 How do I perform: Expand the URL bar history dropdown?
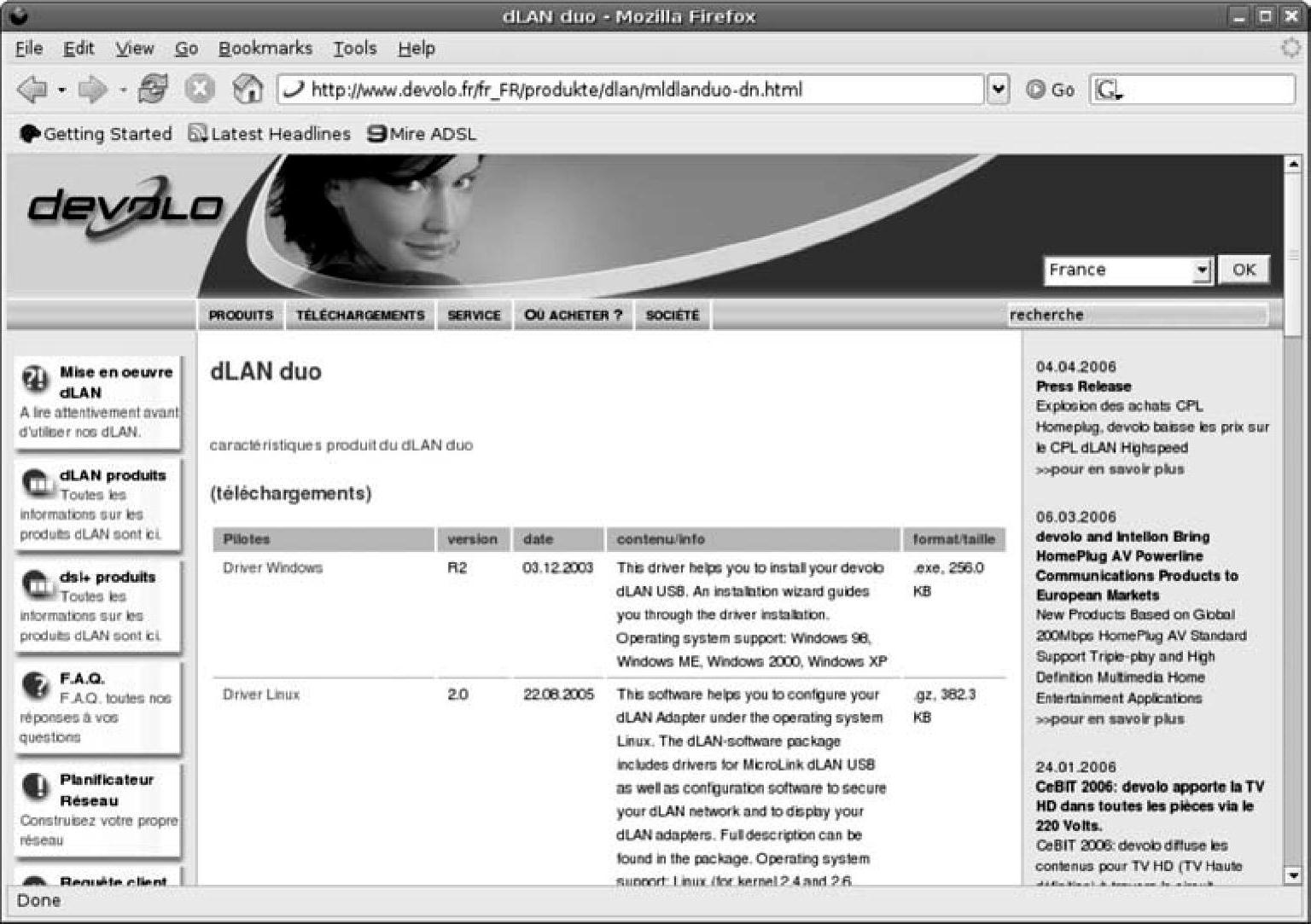click(x=998, y=89)
